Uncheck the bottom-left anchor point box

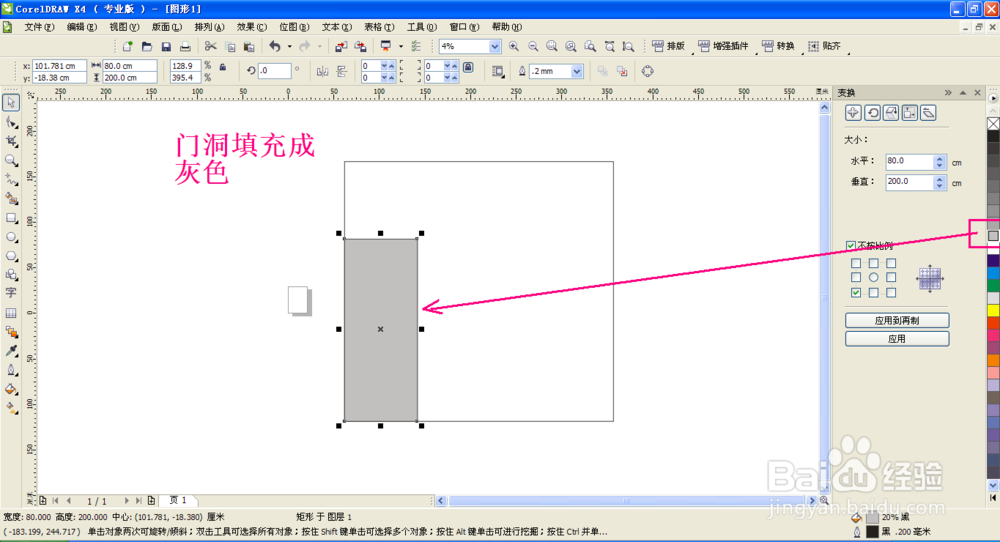tap(856, 293)
